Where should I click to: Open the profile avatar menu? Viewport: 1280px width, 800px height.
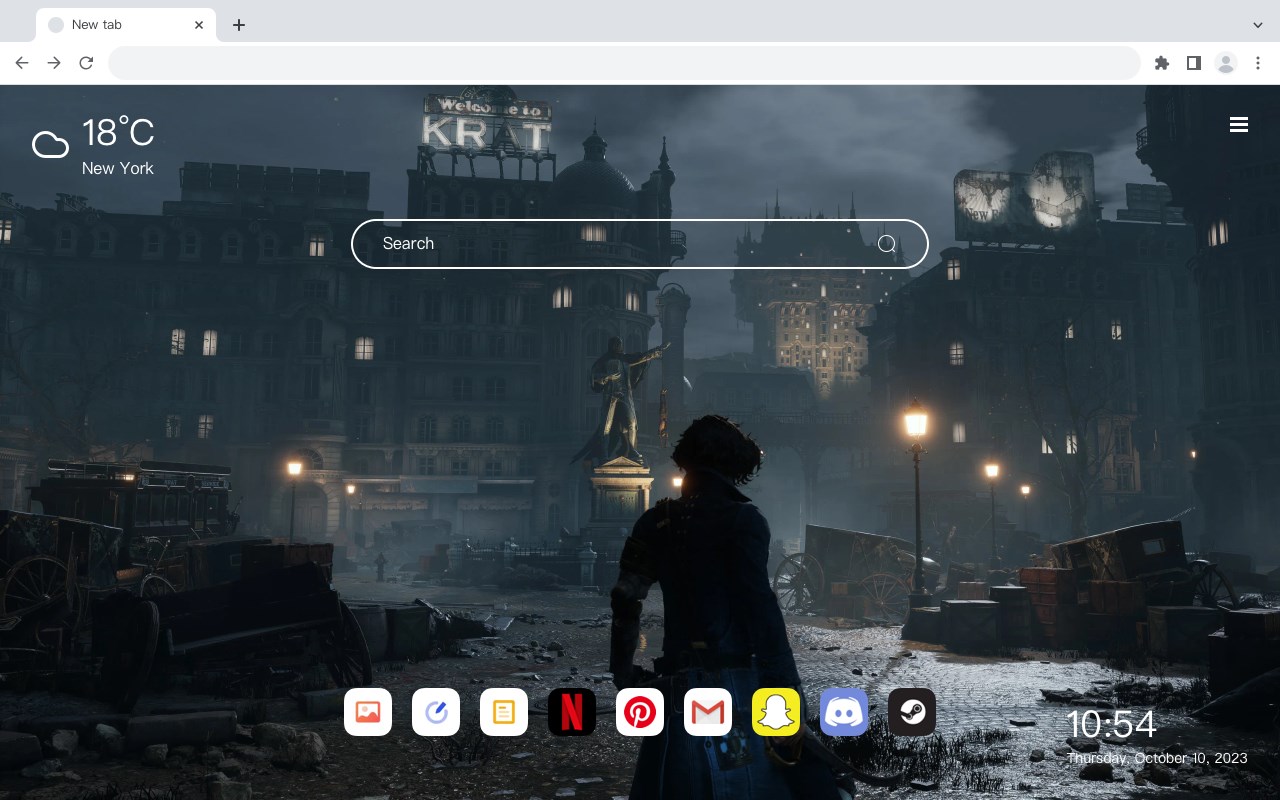[1226, 63]
